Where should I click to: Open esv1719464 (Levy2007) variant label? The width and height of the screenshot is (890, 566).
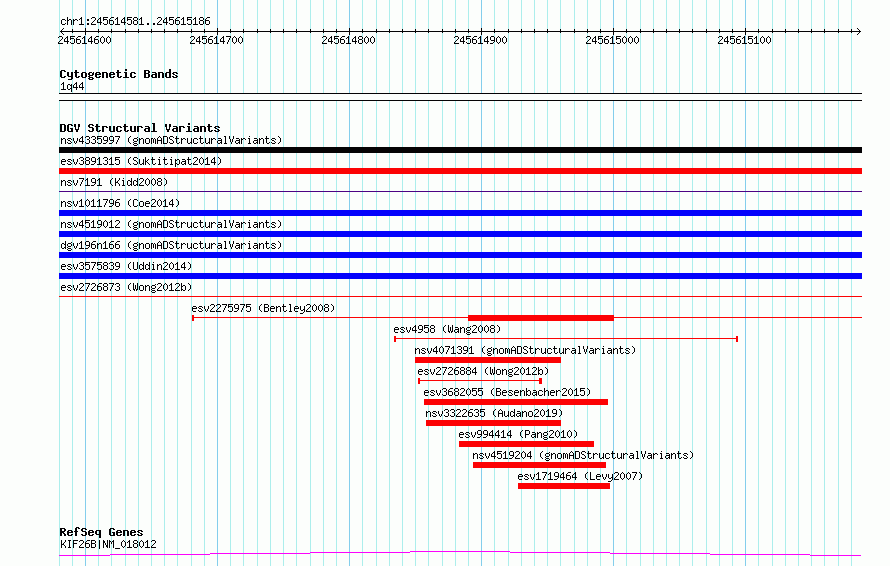click(x=580, y=476)
